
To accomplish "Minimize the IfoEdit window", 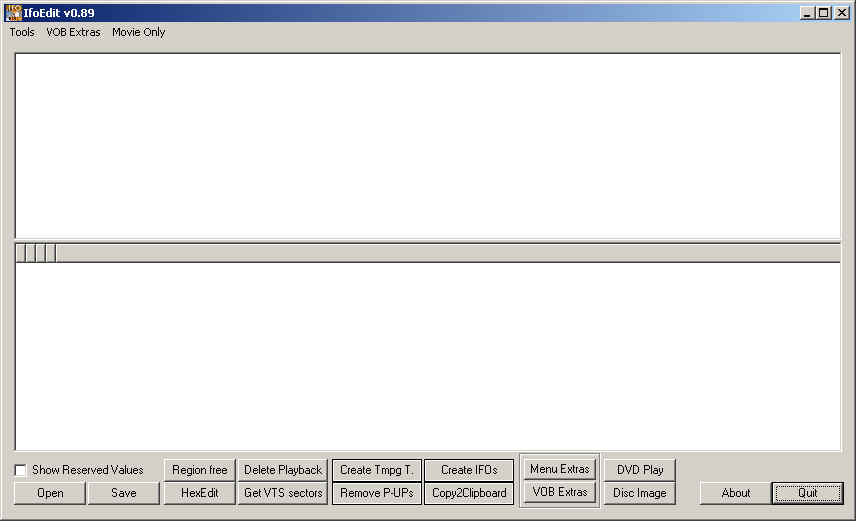I will click(x=807, y=13).
